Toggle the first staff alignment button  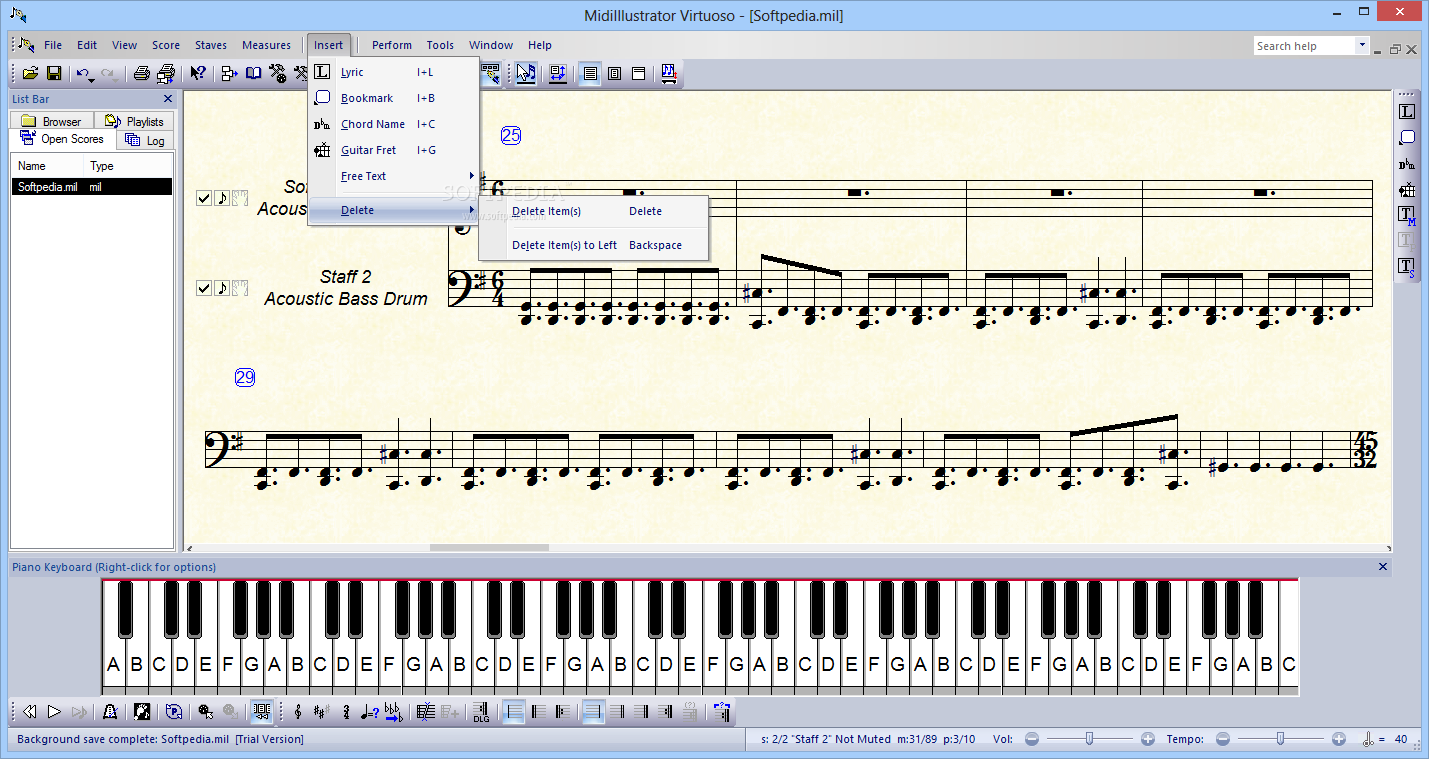tap(515, 711)
